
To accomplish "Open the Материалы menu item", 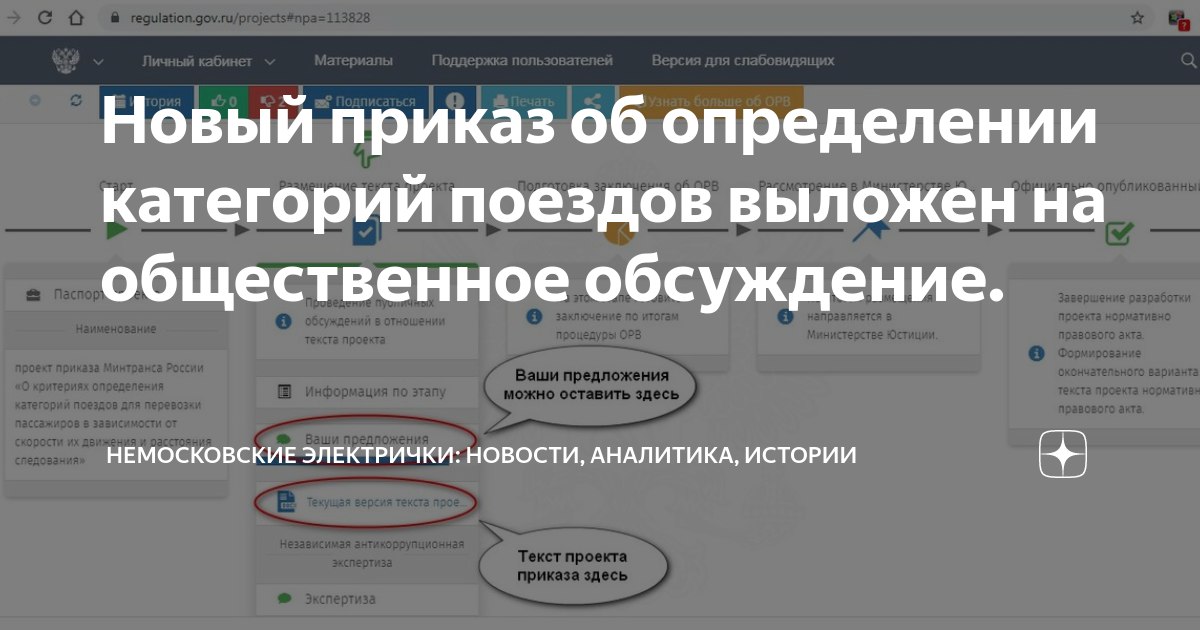I will pos(353,61).
